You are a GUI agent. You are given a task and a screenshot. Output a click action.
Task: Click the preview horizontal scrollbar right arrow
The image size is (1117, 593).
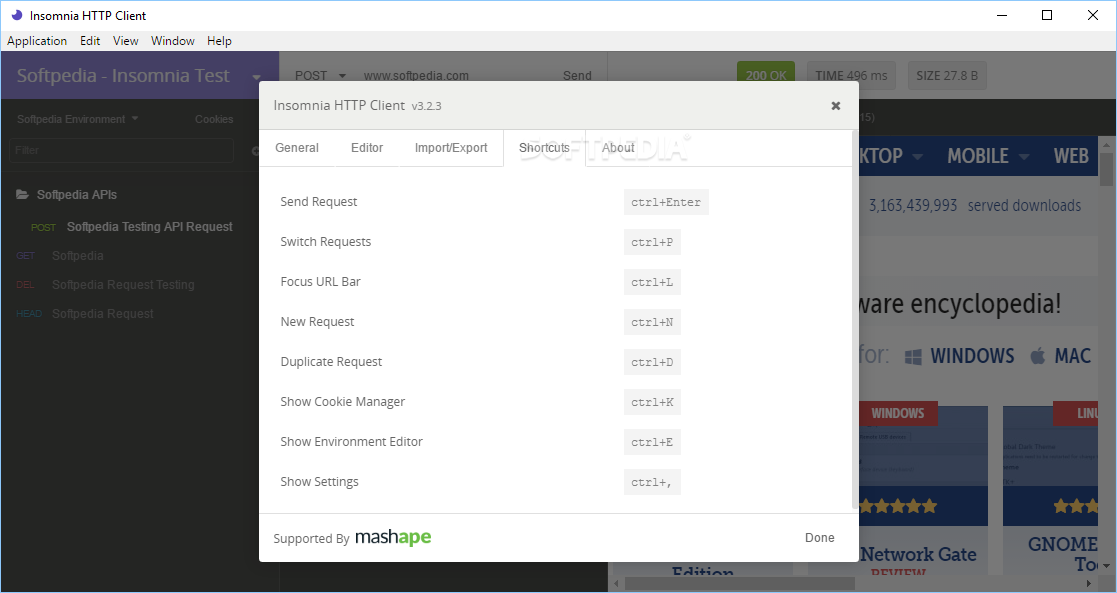coord(1088,584)
